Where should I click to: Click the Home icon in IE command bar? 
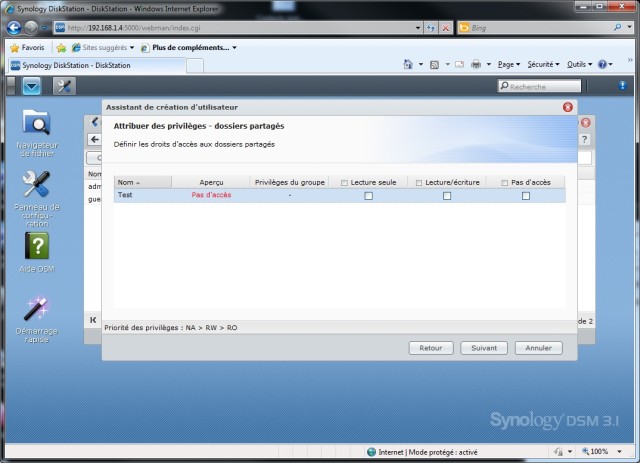coord(408,64)
